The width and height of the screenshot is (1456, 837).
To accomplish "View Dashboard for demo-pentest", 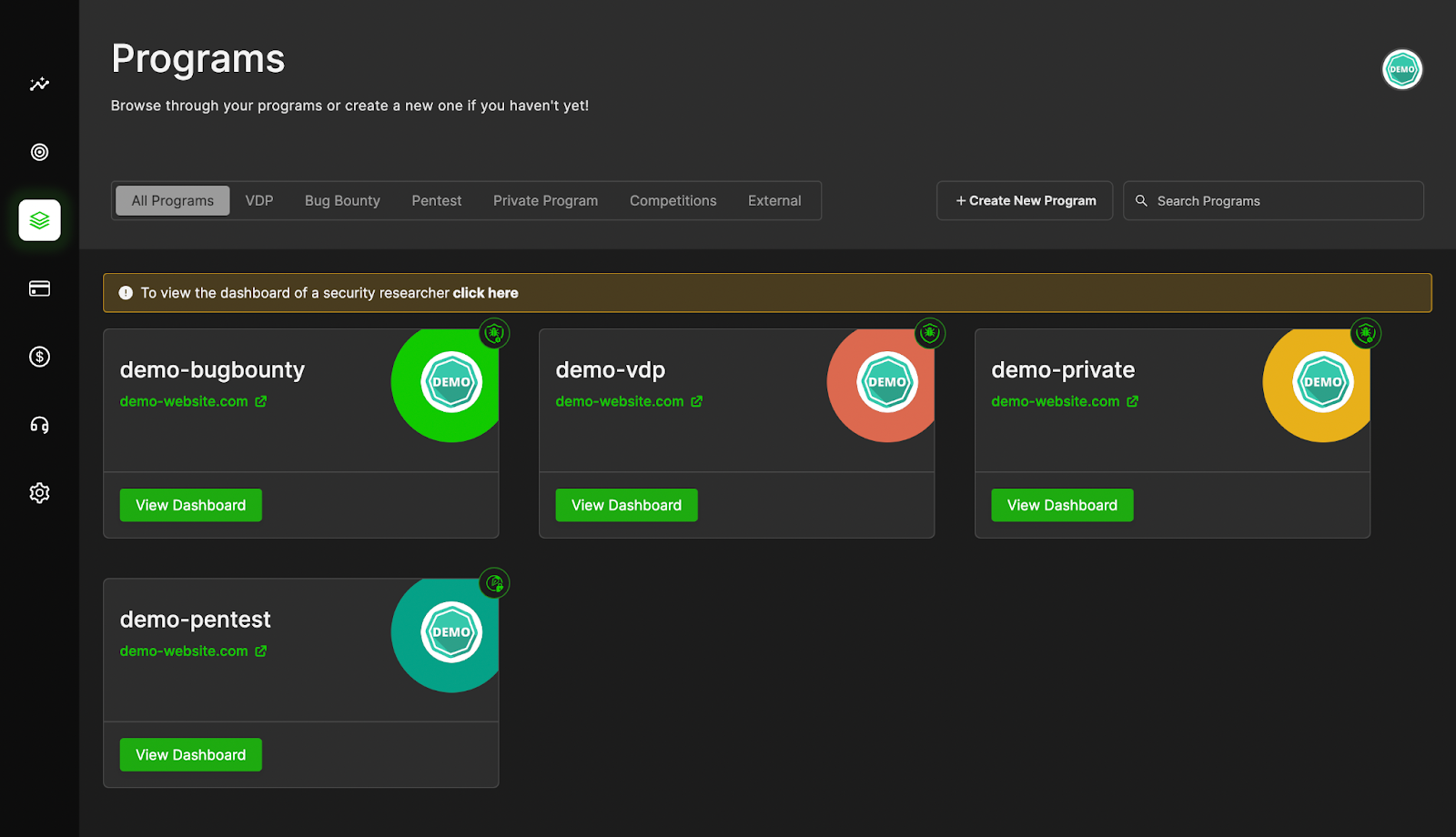I will tap(191, 755).
